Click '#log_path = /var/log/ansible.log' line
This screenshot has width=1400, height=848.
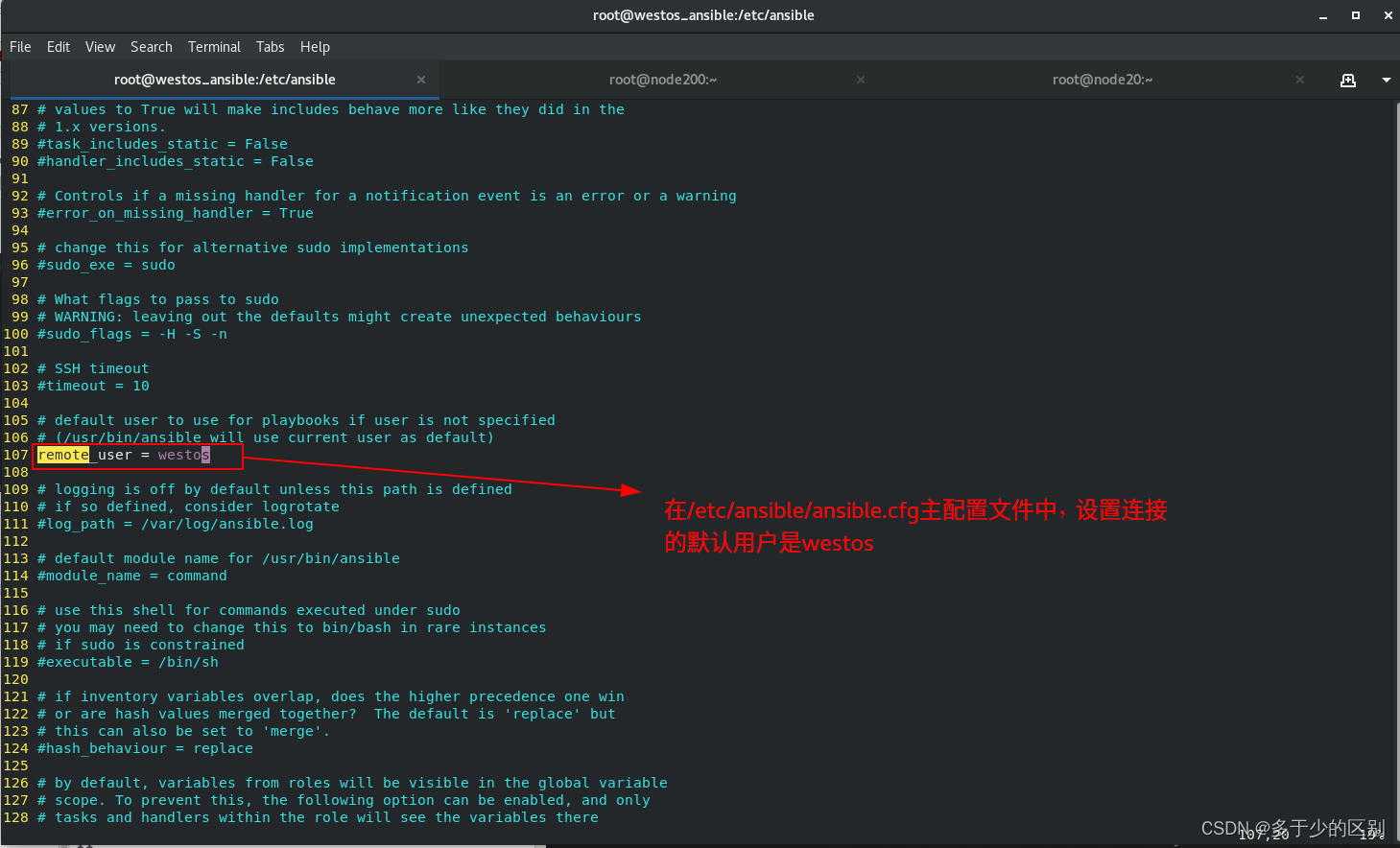pyautogui.click(x=176, y=524)
